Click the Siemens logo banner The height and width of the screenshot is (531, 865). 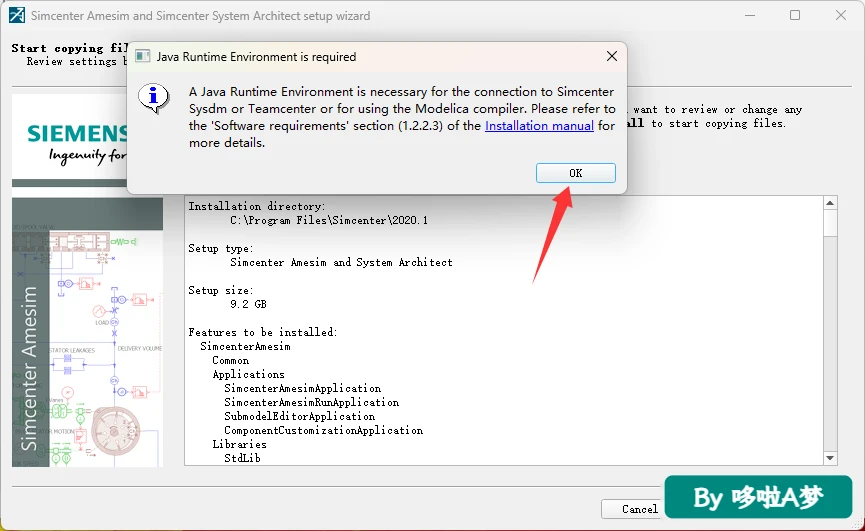point(70,141)
